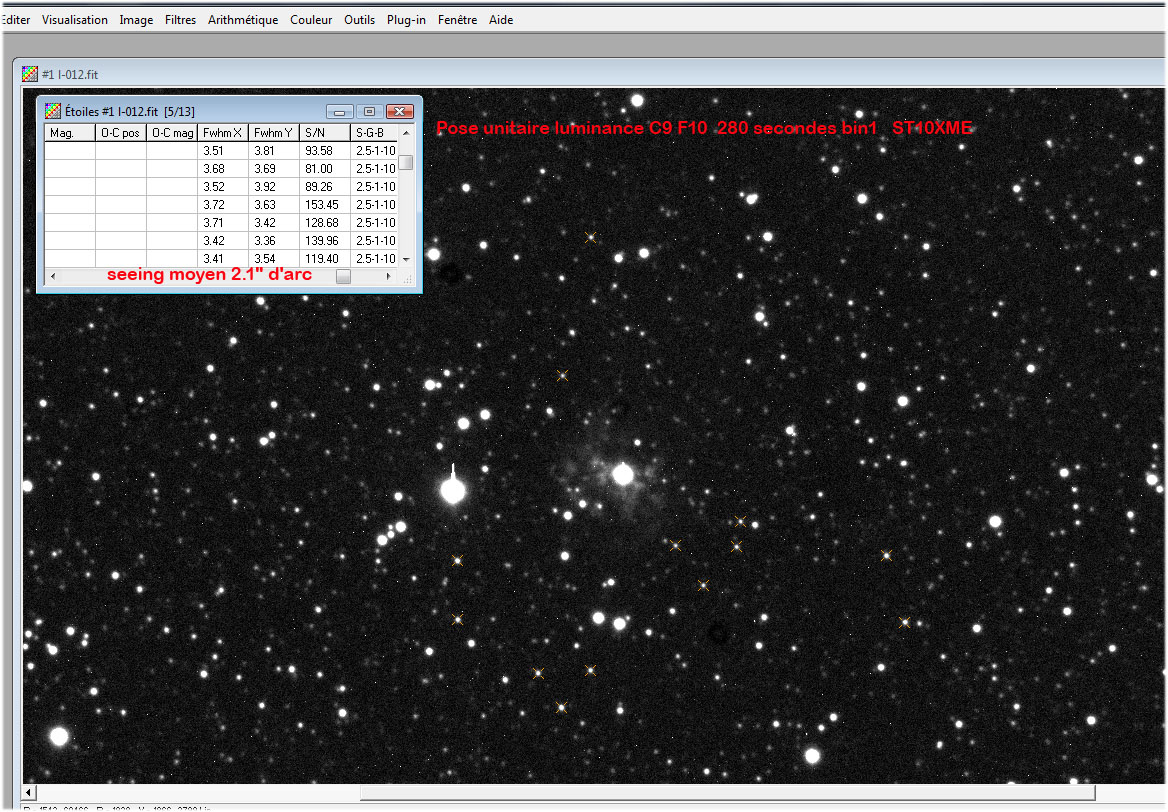This screenshot has height=812, width=1168.
Task: Open the Image menu
Action: point(136,20)
